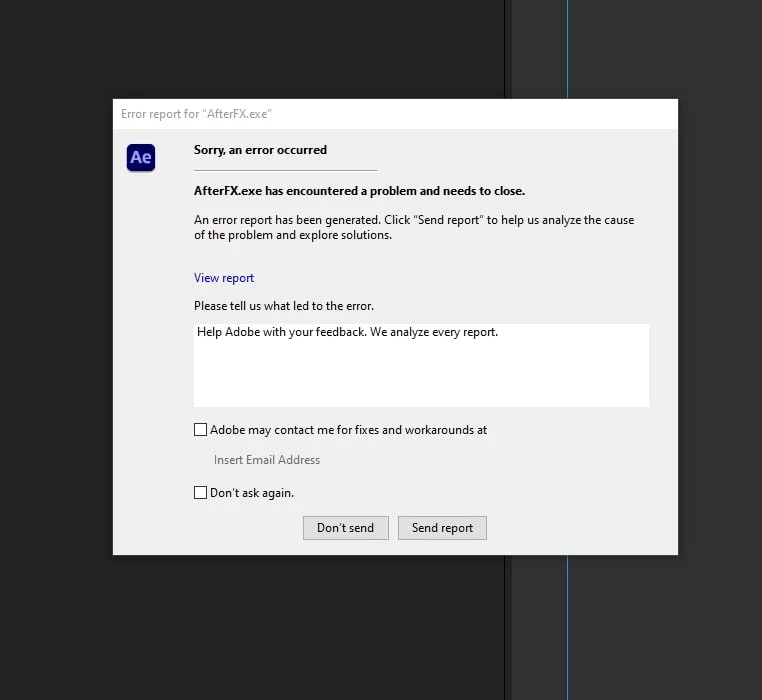Enable Adobe may contact me checkbox
762x700 pixels.
click(x=200, y=430)
